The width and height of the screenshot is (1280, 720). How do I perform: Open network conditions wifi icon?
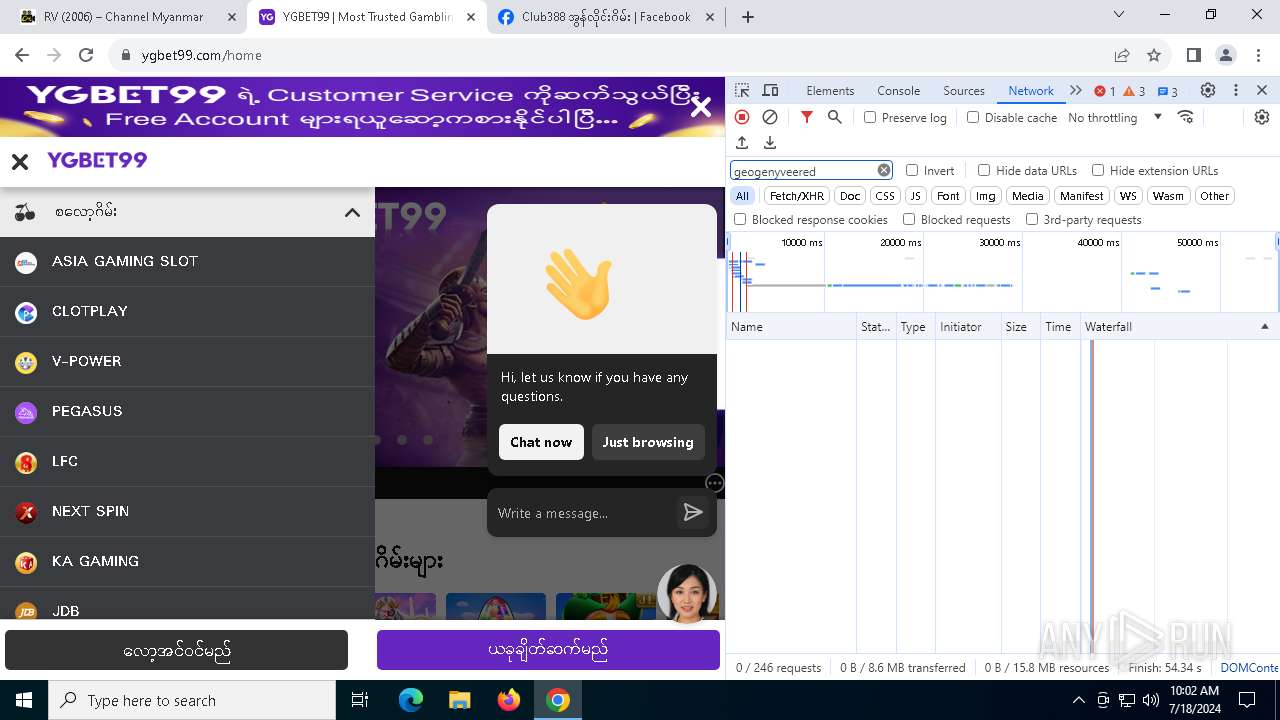tap(1186, 117)
